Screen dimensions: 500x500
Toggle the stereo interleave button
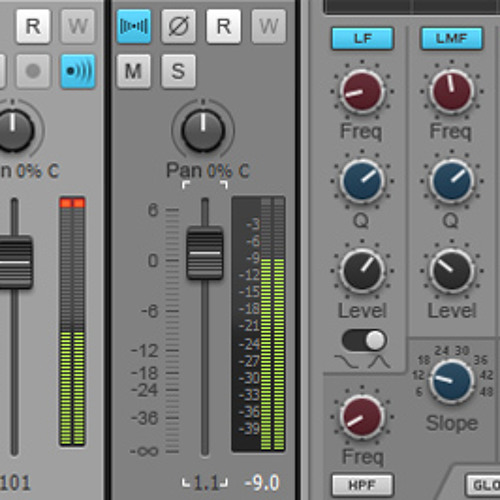pyautogui.click(x=134, y=27)
